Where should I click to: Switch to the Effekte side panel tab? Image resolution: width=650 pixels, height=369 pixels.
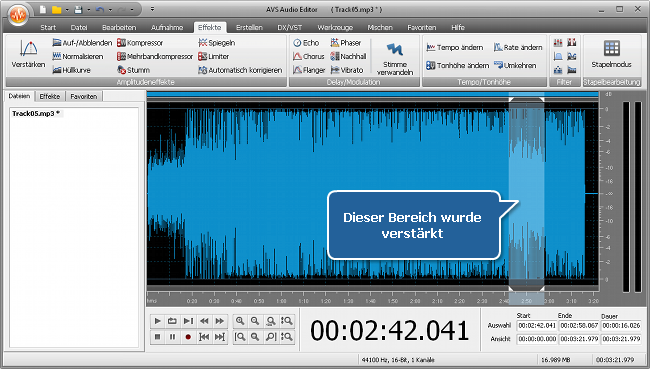(x=50, y=96)
